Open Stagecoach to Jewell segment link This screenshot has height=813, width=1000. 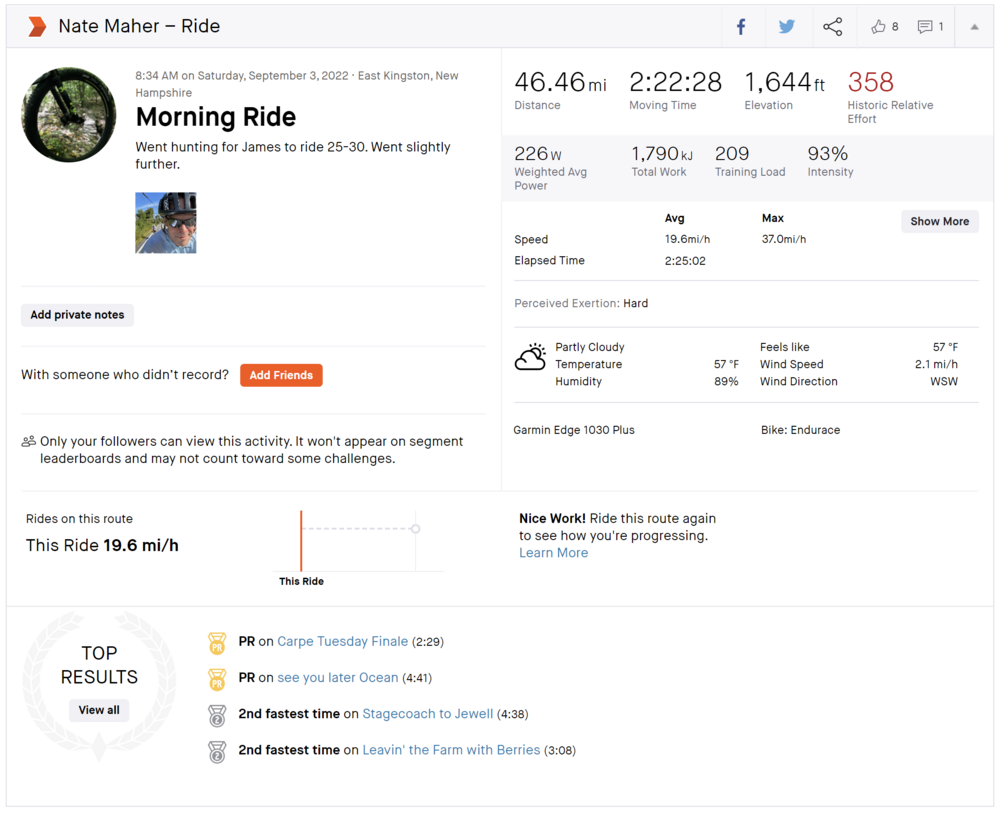pyautogui.click(x=427, y=714)
